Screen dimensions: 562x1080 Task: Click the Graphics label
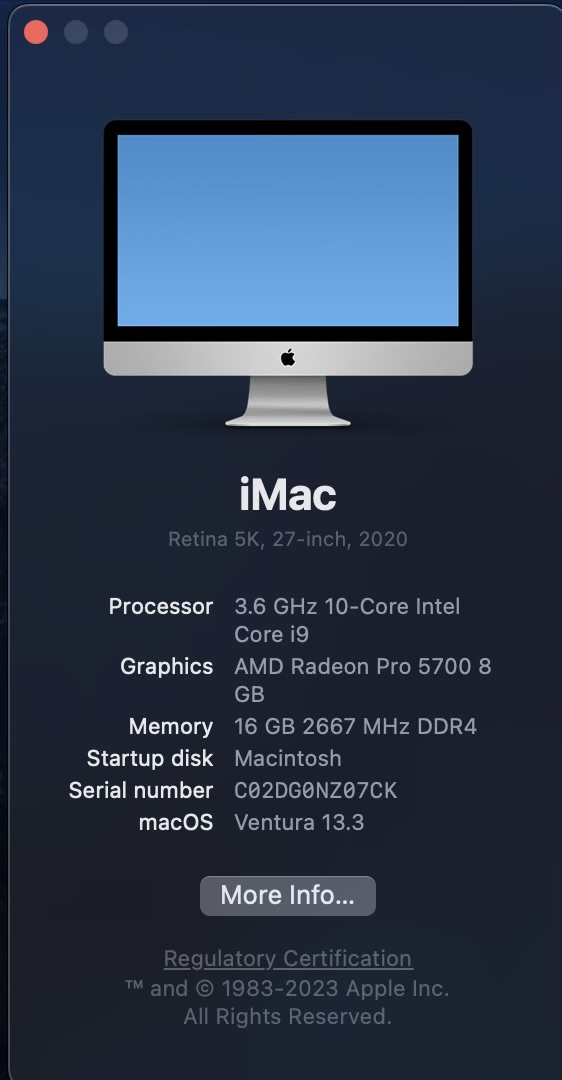167,667
